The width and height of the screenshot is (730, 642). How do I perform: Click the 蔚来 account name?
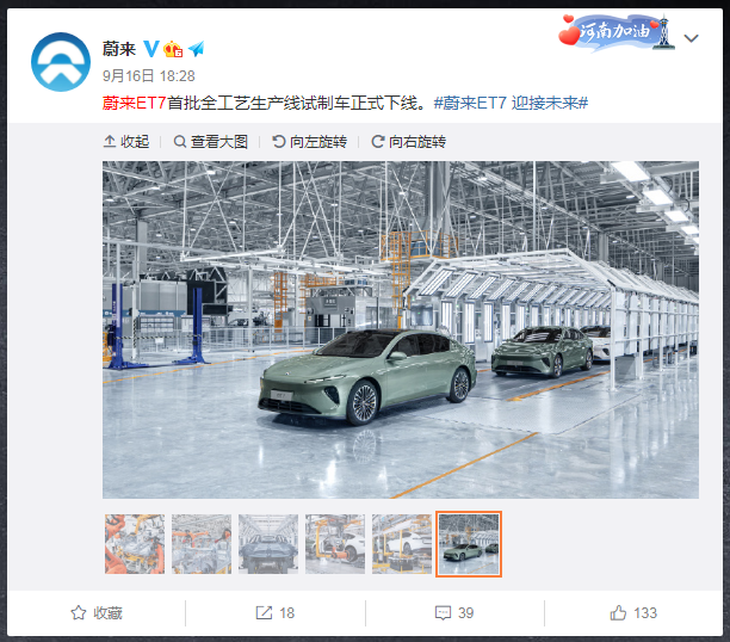point(119,49)
